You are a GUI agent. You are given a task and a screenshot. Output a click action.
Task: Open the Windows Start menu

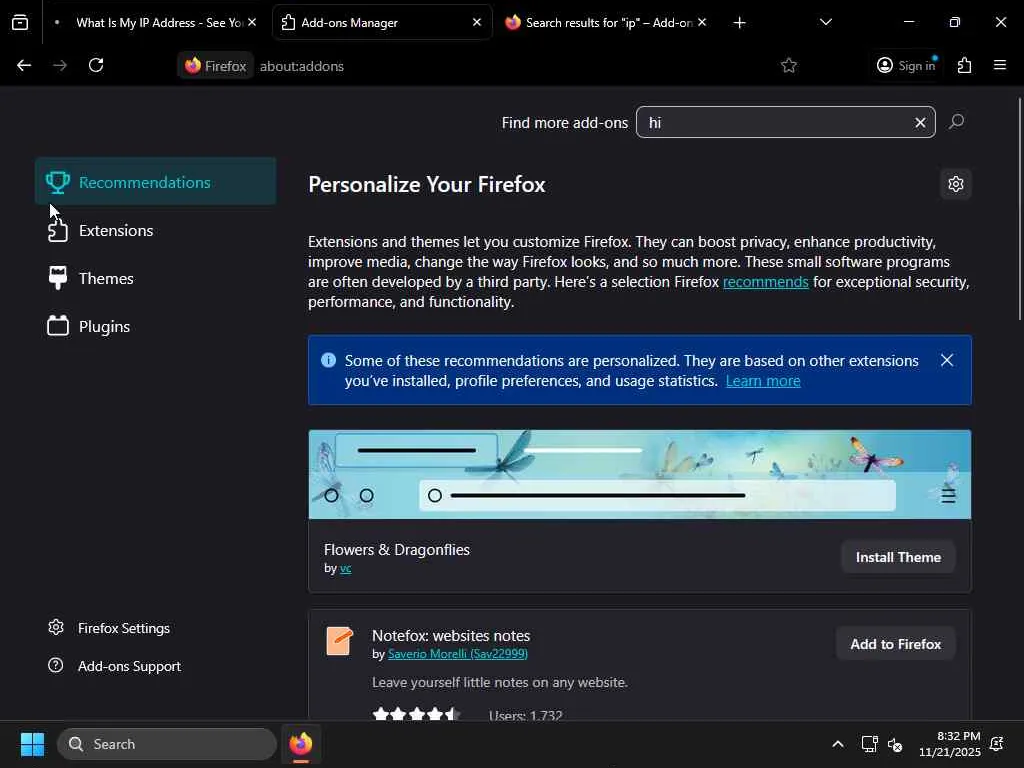pos(32,744)
